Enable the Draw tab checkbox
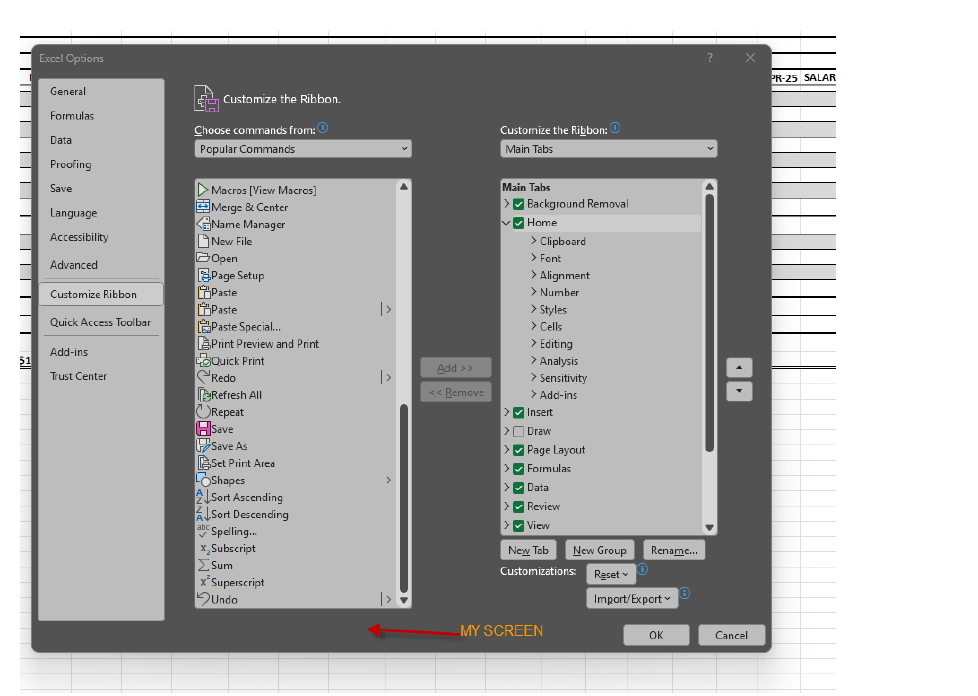978x696 pixels. coord(518,431)
